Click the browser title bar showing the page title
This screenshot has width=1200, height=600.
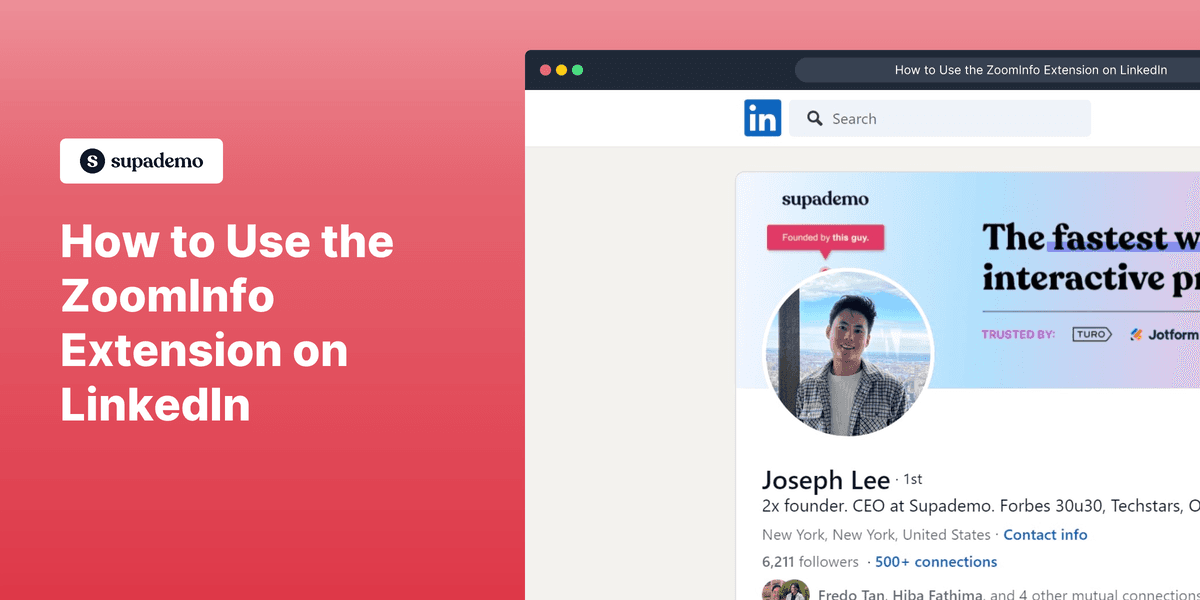point(1031,69)
